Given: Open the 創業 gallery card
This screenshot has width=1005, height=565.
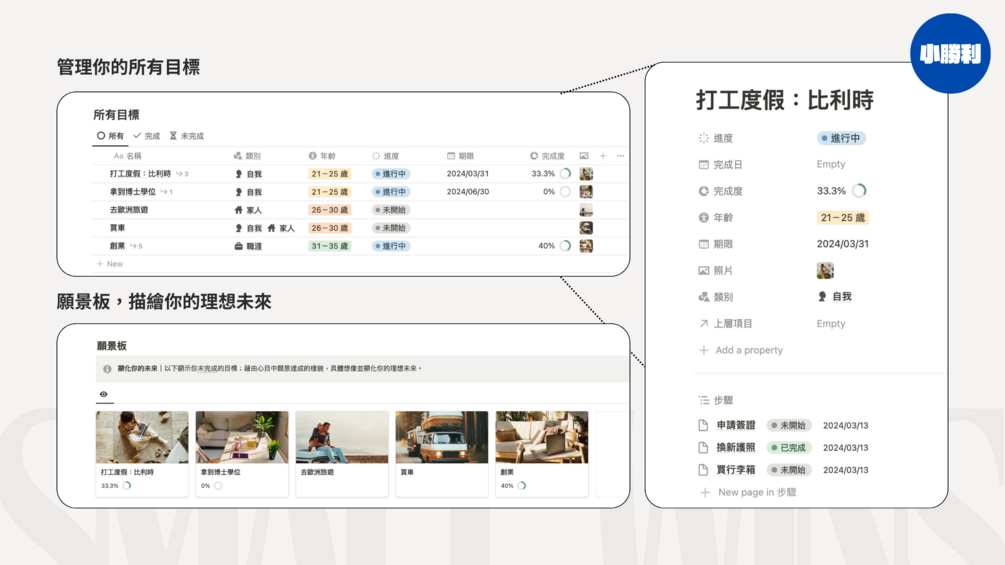Looking at the screenshot, I should pyautogui.click(x=542, y=454).
